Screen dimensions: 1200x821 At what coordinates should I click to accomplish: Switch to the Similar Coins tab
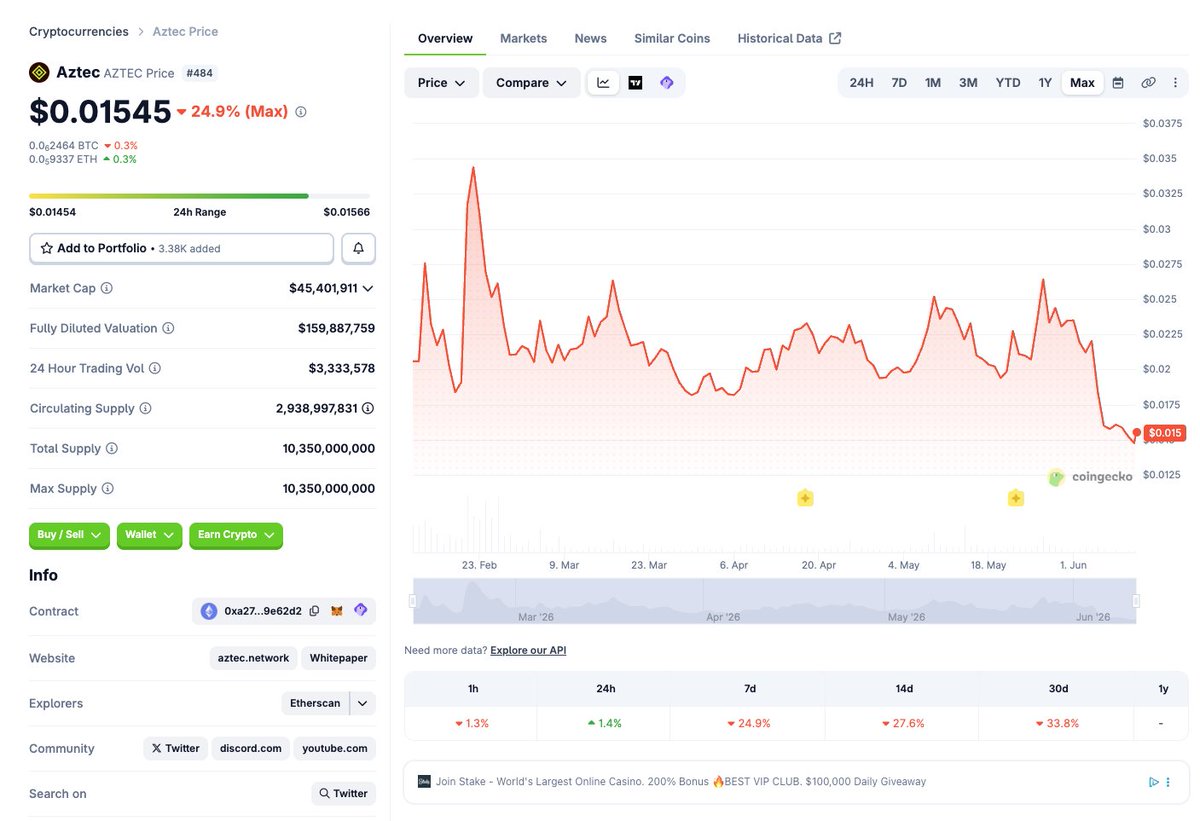click(x=672, y=38)
